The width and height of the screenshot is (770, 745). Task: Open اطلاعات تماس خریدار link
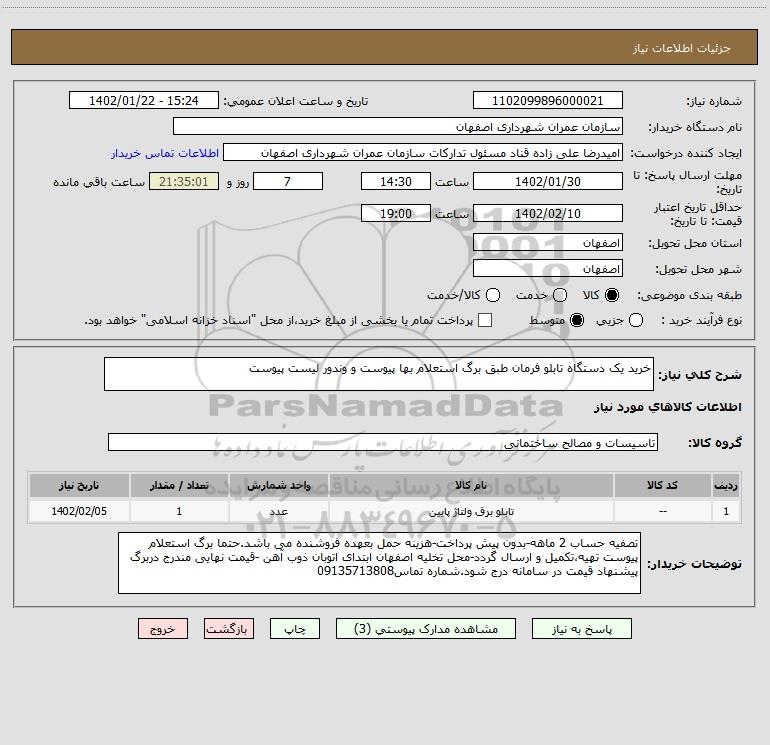[165, 153]
